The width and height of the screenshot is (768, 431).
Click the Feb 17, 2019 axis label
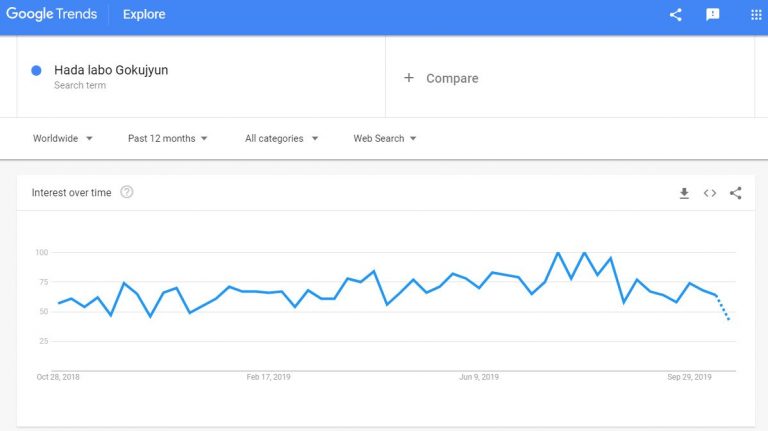tap(267, 377)
